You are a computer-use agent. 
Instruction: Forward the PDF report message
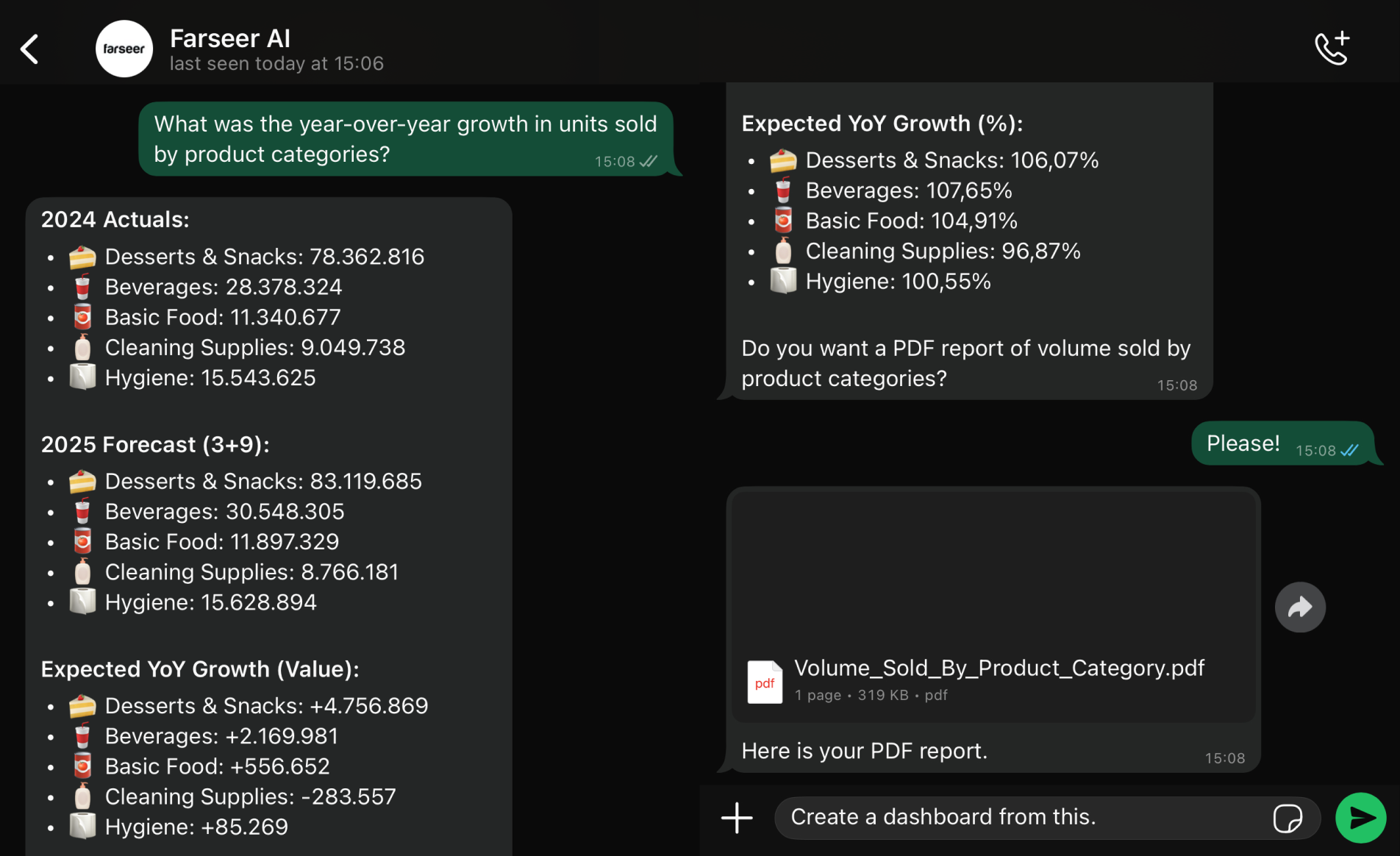(1300, 607)
